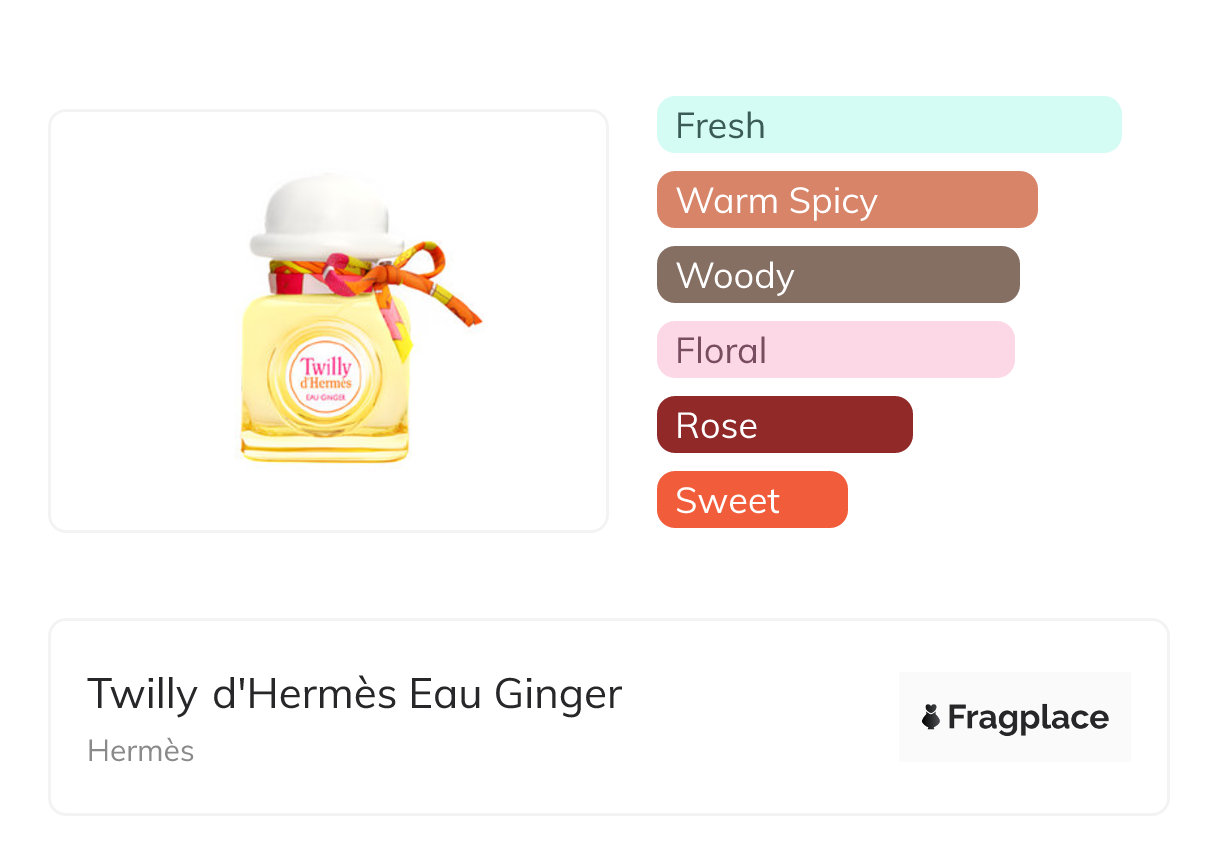Click the Fragplace perfume bottle logo icon

coord(931,717)
